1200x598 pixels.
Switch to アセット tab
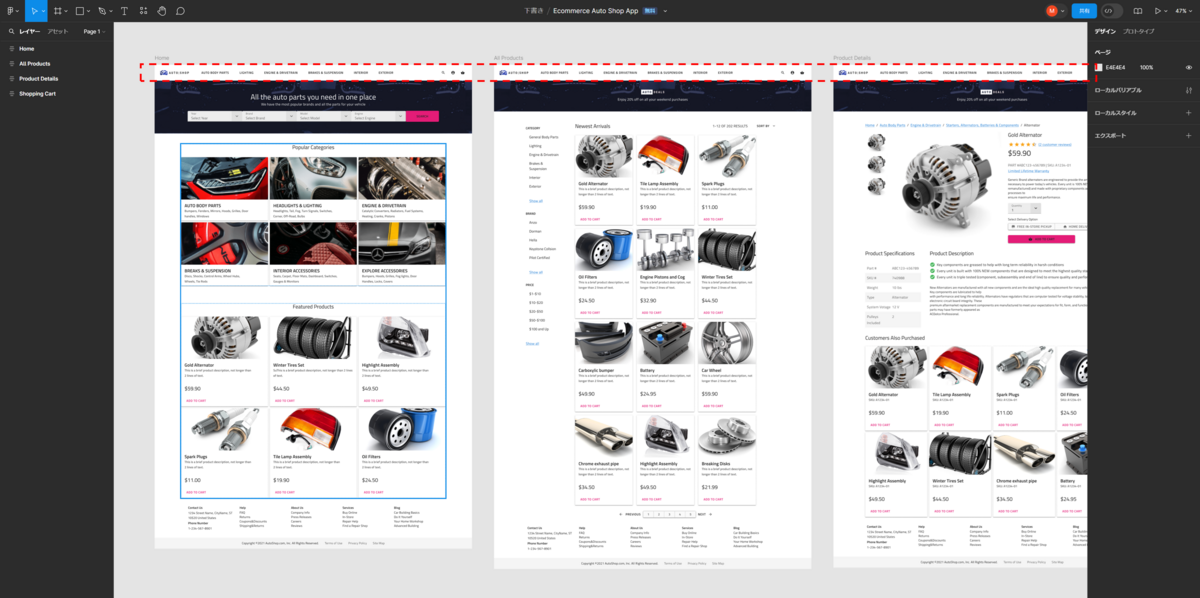click(x=58, y=32)
